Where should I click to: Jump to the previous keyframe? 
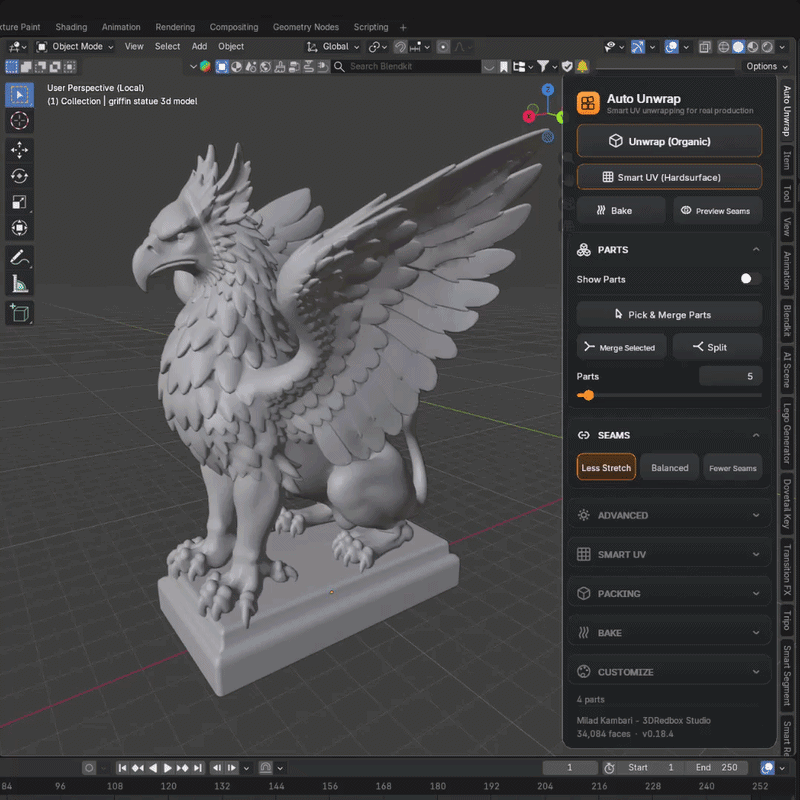coord(138,768)
